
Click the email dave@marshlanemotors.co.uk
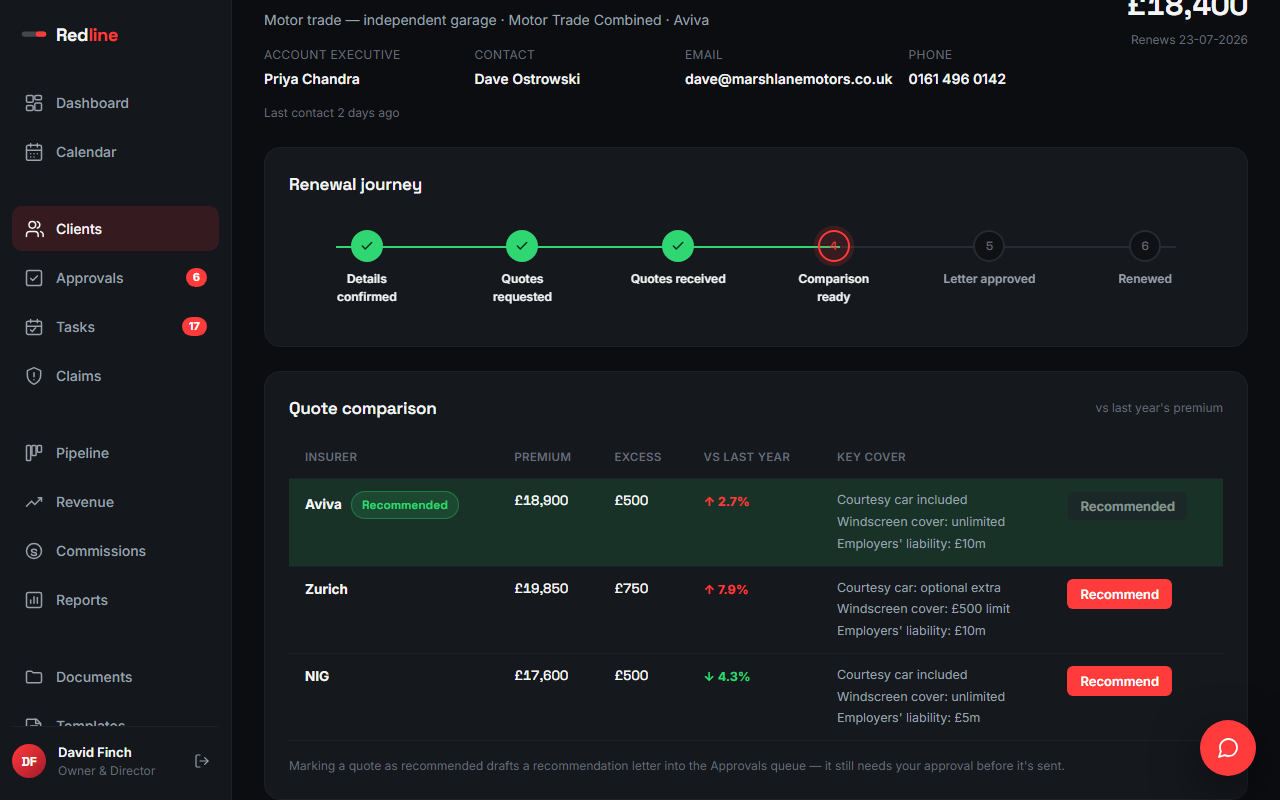pyautogui.click(x=789, y=79)
